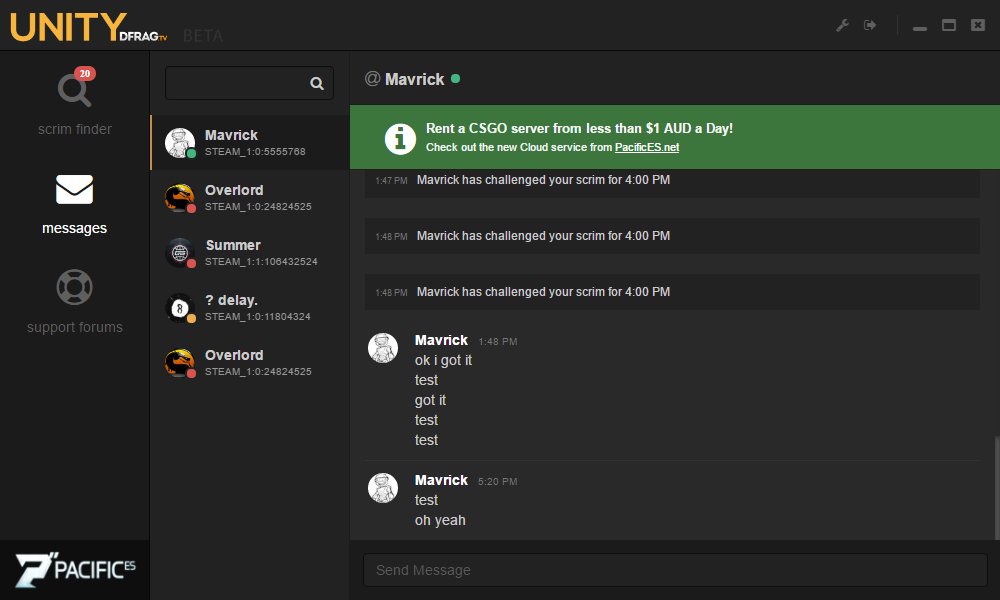The image size is (1000, 600).
Task: Switch to scrim finder label
Action: pyautogui.click(x=75, y=129)
